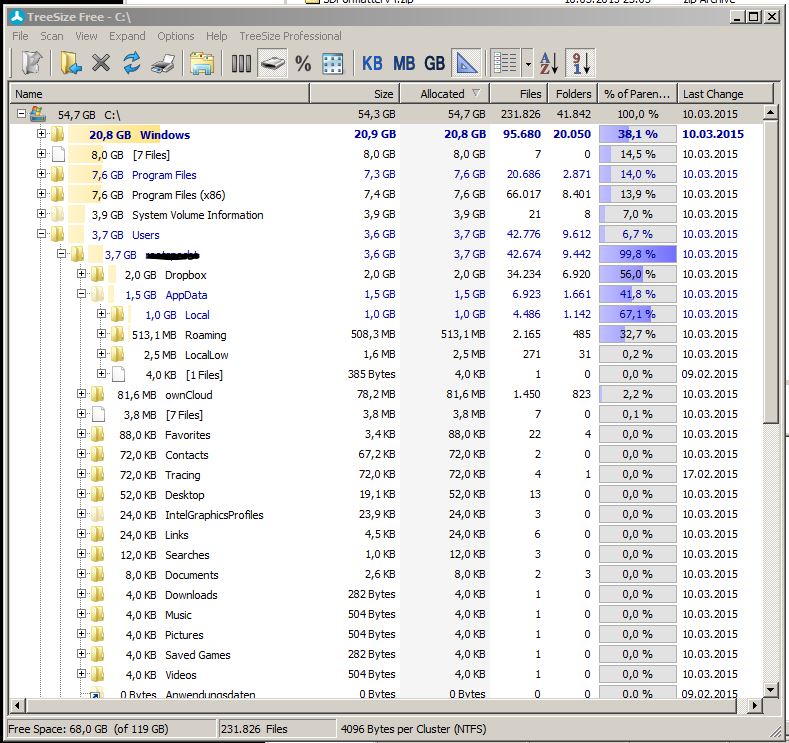Click the cluster size grid icon

click(333, 64)
